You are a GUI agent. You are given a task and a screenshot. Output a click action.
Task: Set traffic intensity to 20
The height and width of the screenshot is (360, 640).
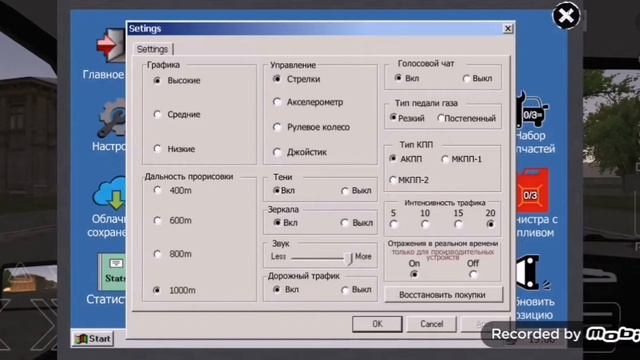coord(490,224)
